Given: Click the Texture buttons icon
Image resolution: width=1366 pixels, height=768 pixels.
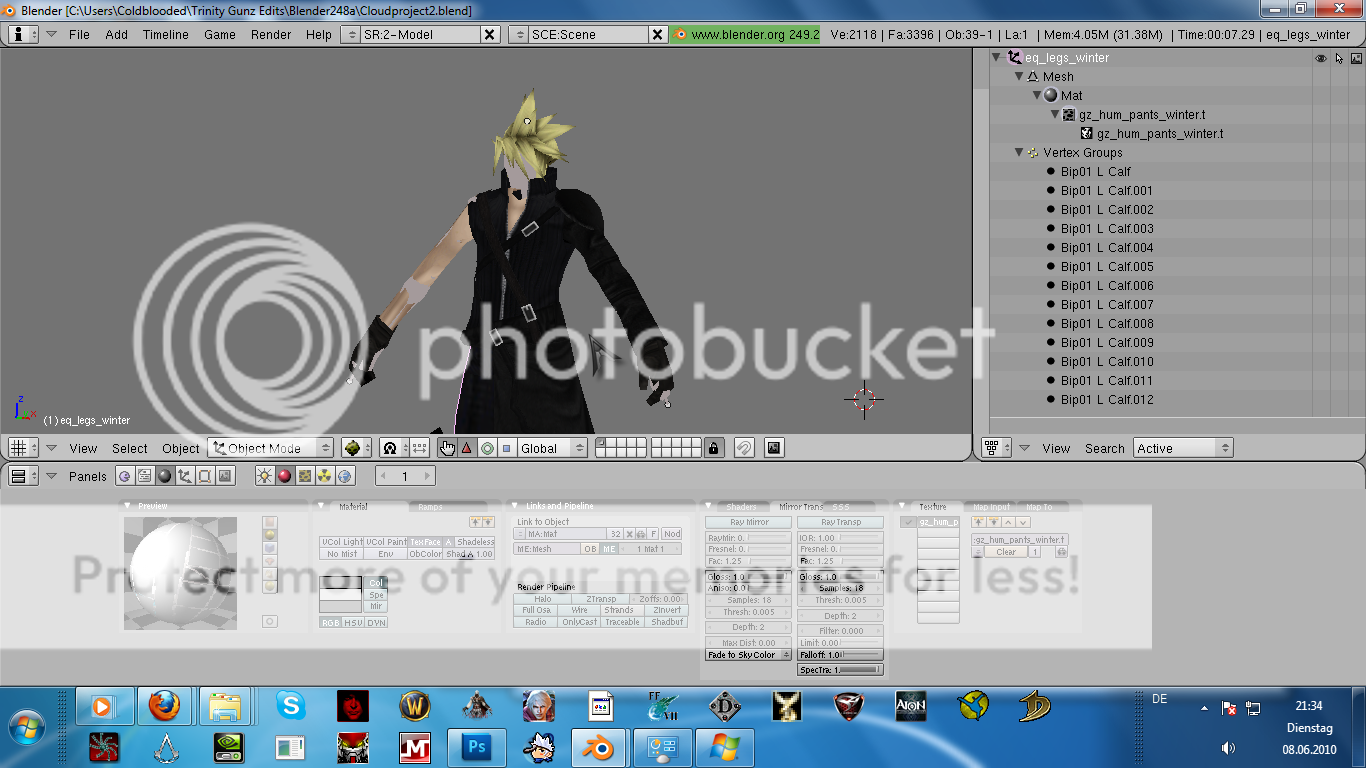Looking at the screenshot, I should tap(305, 476).
